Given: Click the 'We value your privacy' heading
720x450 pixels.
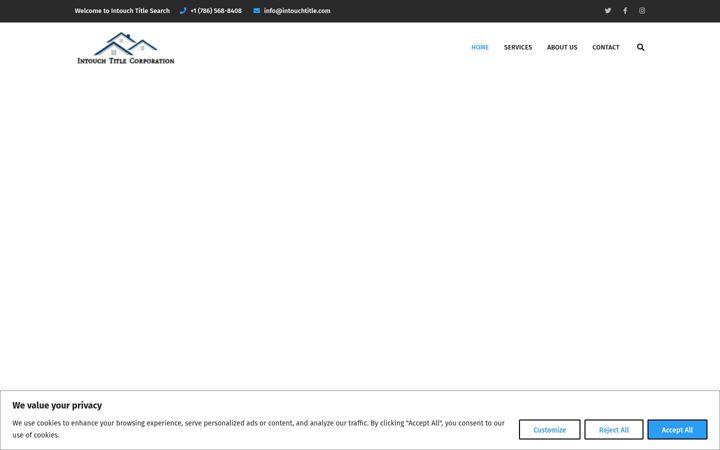Looking at the screenshot, I should (x=57, y=405).
